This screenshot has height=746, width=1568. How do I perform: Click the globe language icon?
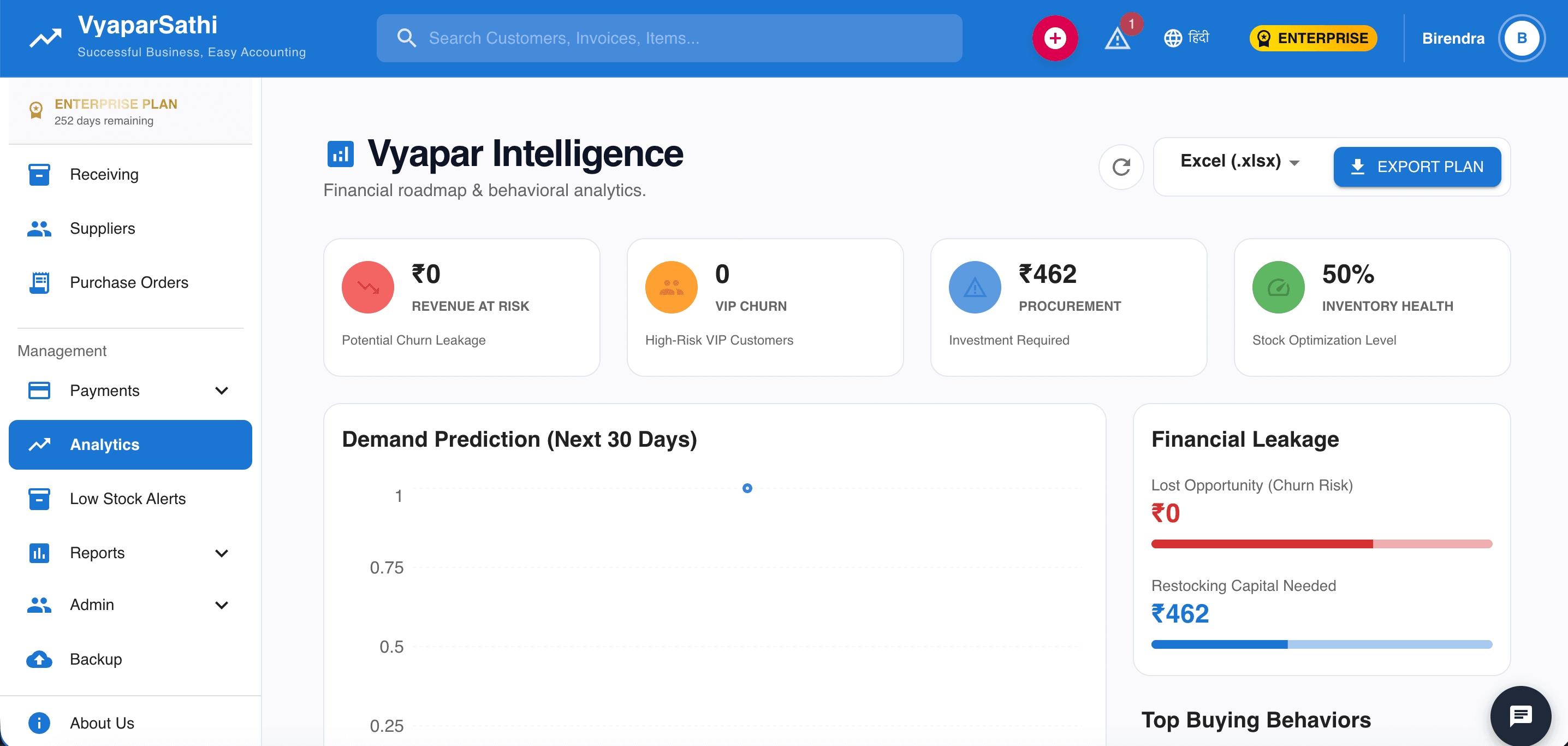1173,38
